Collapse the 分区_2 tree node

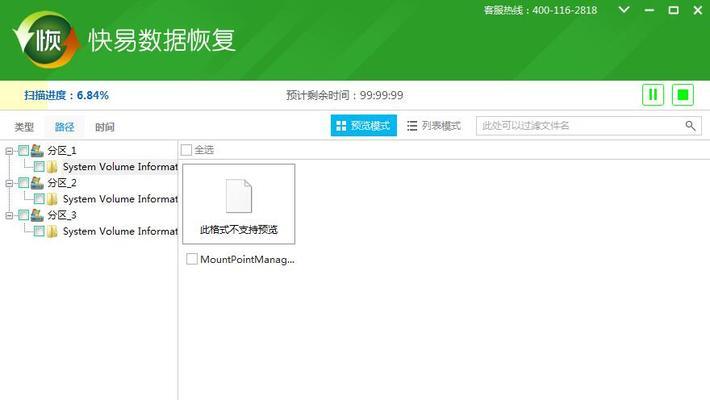pyautogui.click(x=9, y=183)
